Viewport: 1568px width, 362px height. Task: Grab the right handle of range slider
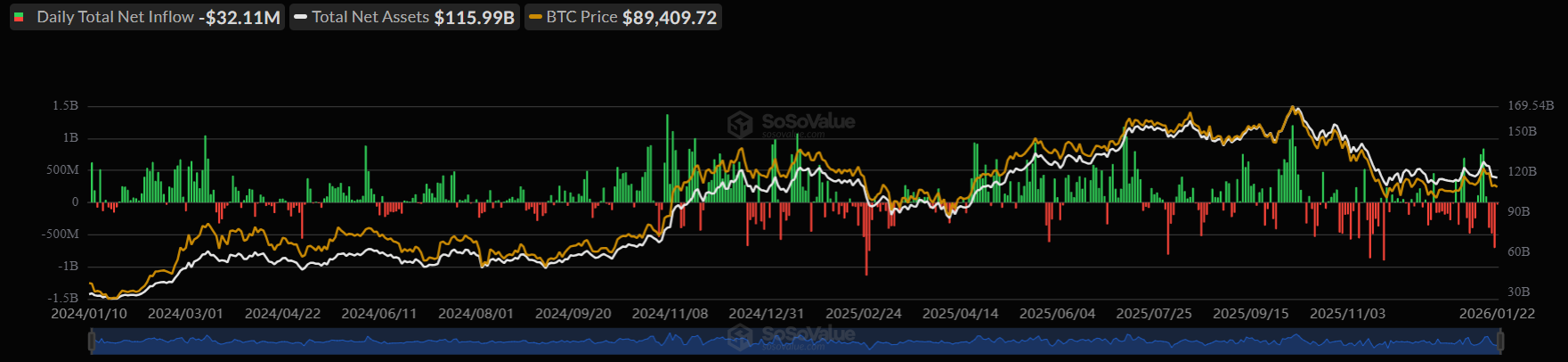1500,341
